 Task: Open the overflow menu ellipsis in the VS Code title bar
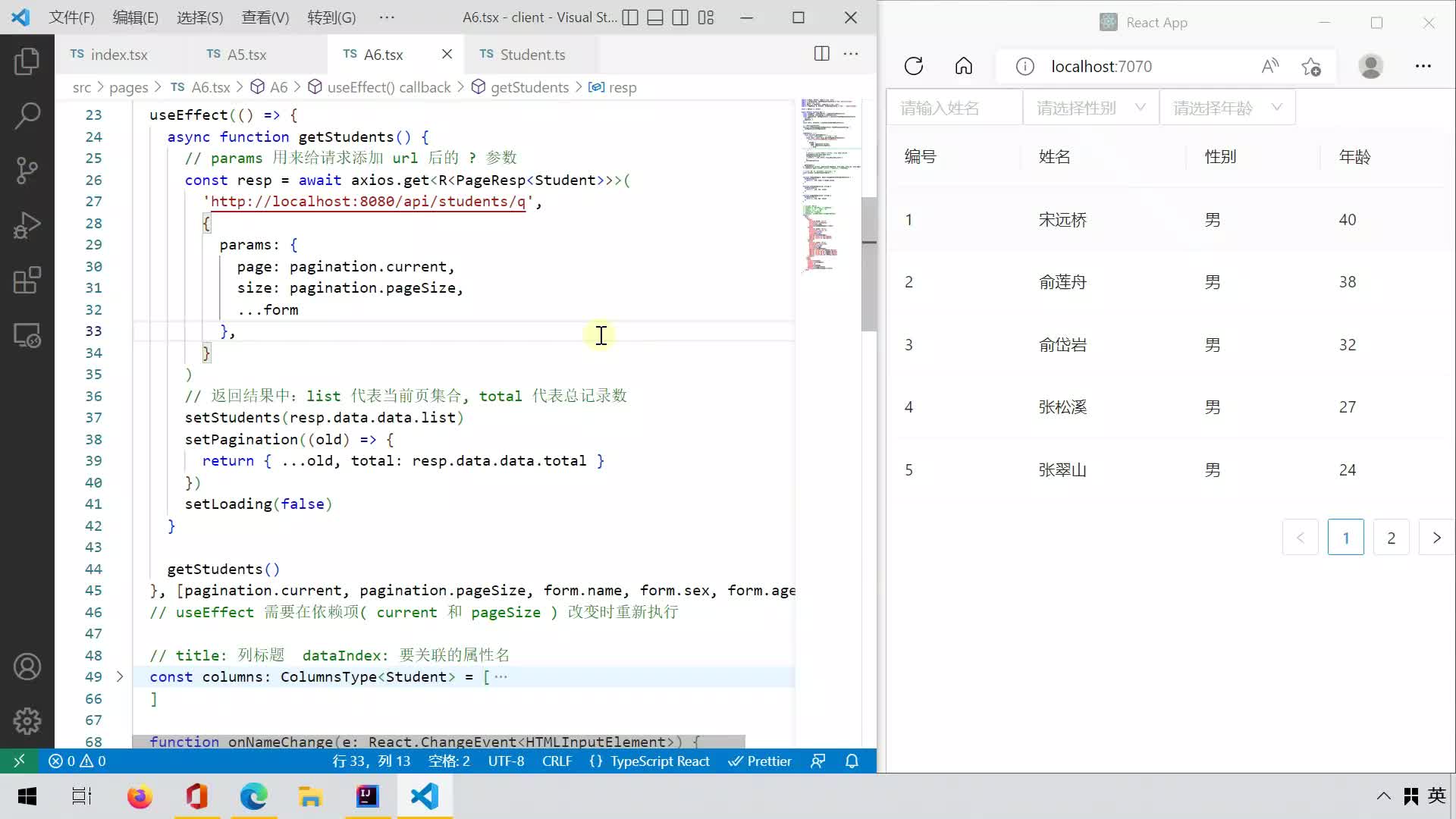pyautogui.click(x=387, y=17)
